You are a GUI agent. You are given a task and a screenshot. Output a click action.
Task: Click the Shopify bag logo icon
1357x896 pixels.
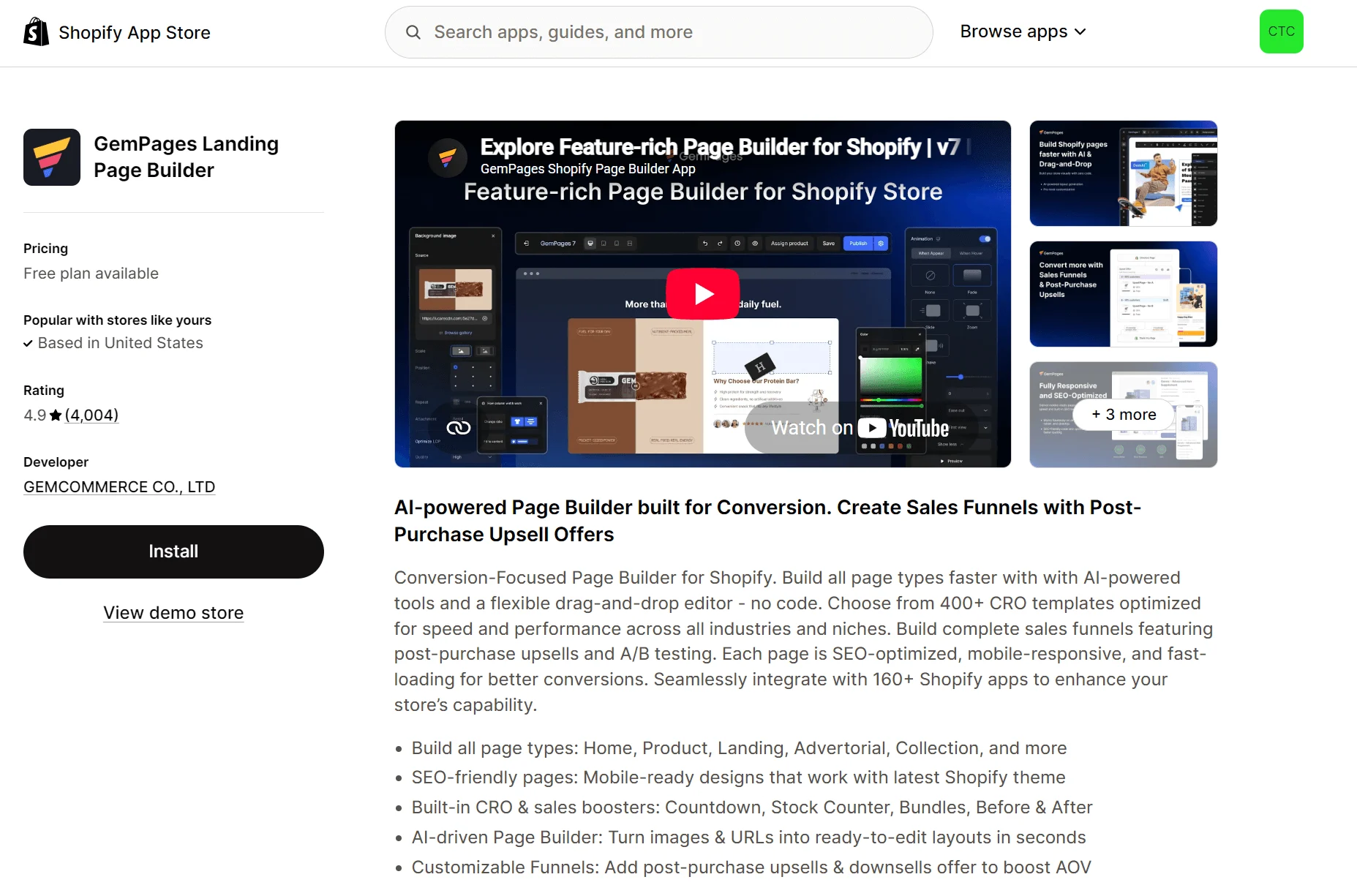tap(37, 32)
